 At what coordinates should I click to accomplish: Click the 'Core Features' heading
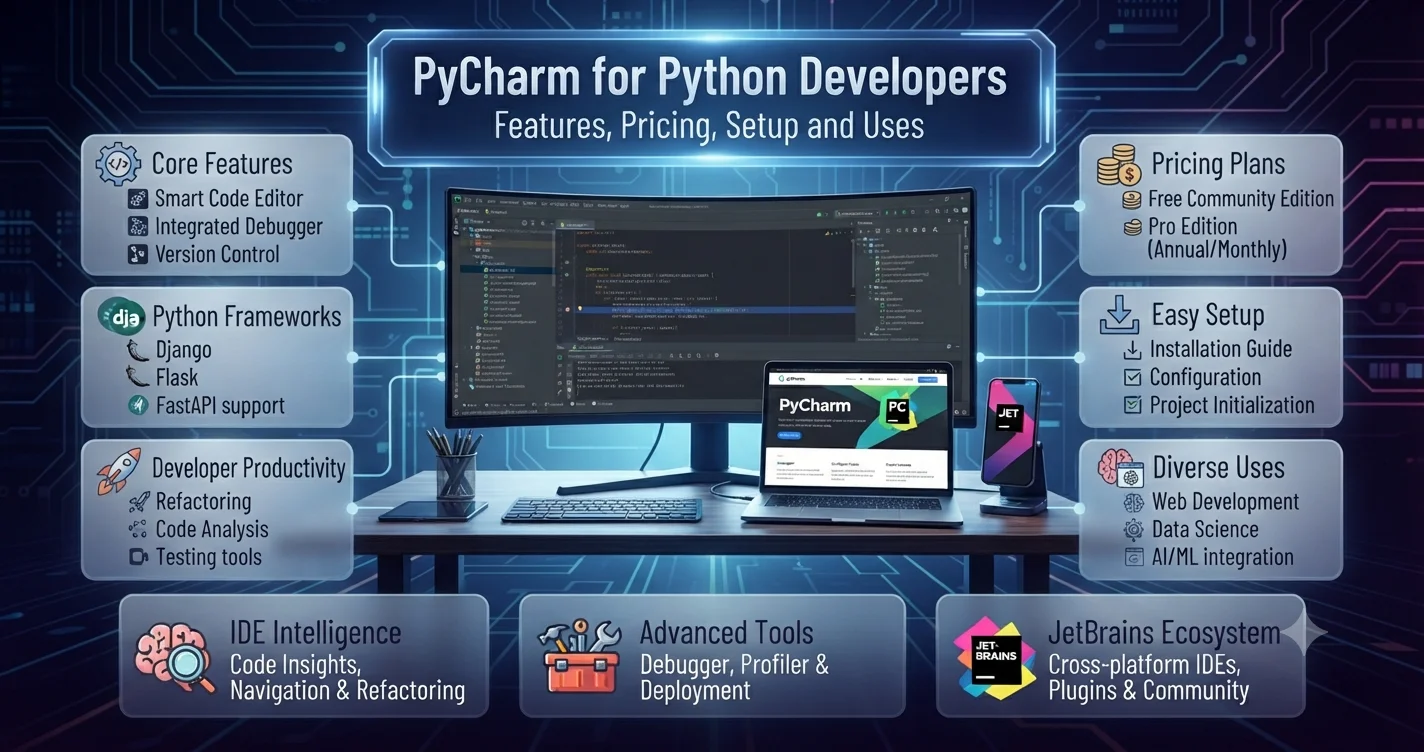click(222, 164)
